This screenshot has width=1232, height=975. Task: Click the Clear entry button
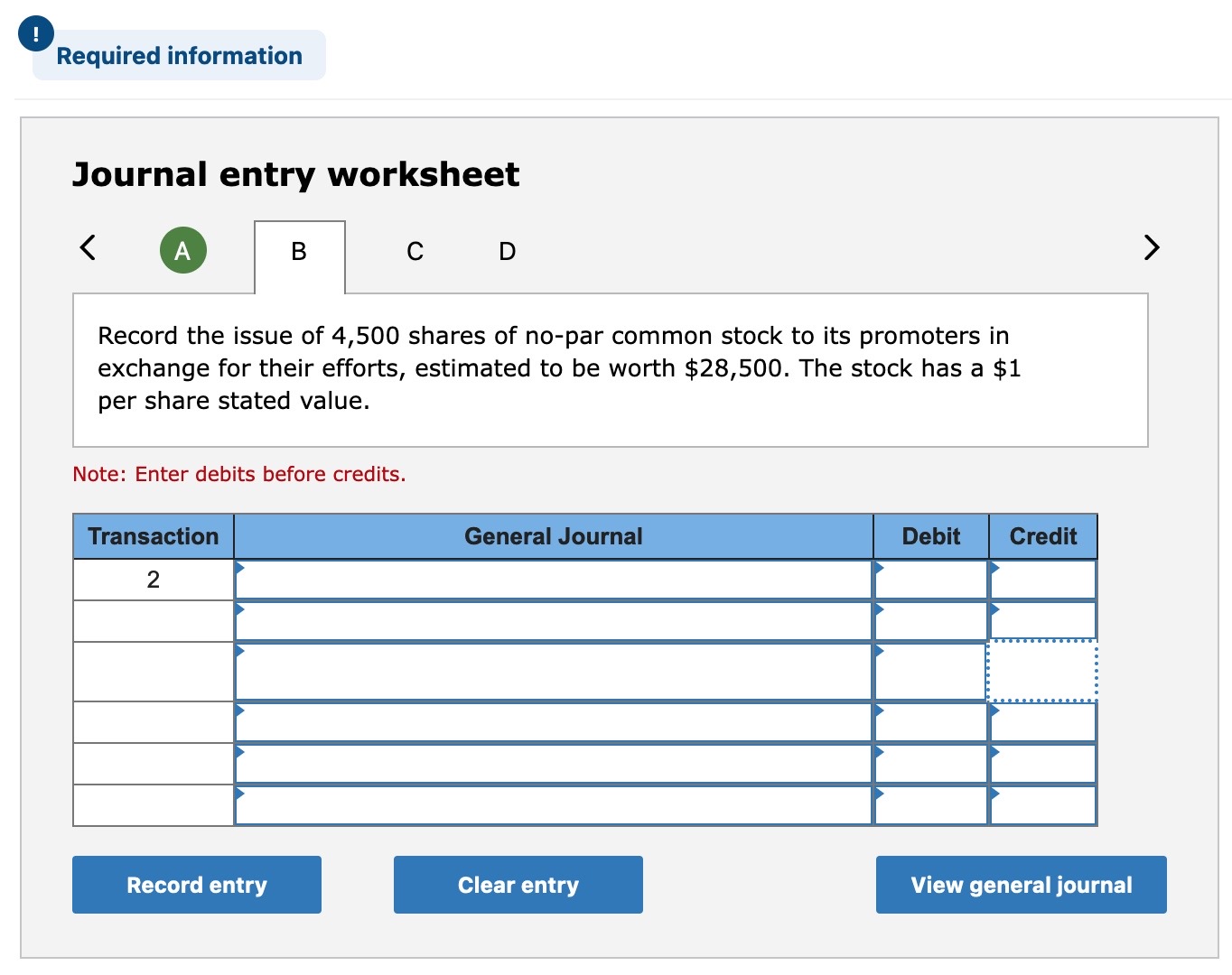coord(518,885)
